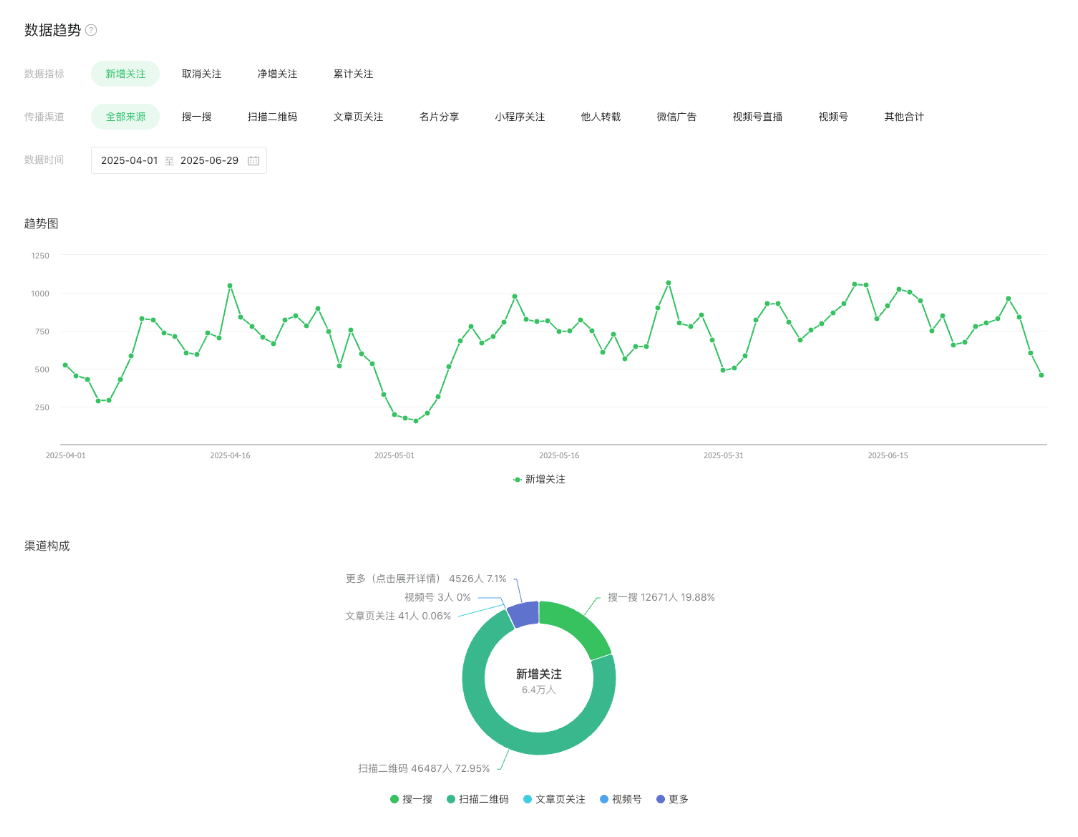Toggle 视频号 legend item below donut chart

[x=620, y=800]
